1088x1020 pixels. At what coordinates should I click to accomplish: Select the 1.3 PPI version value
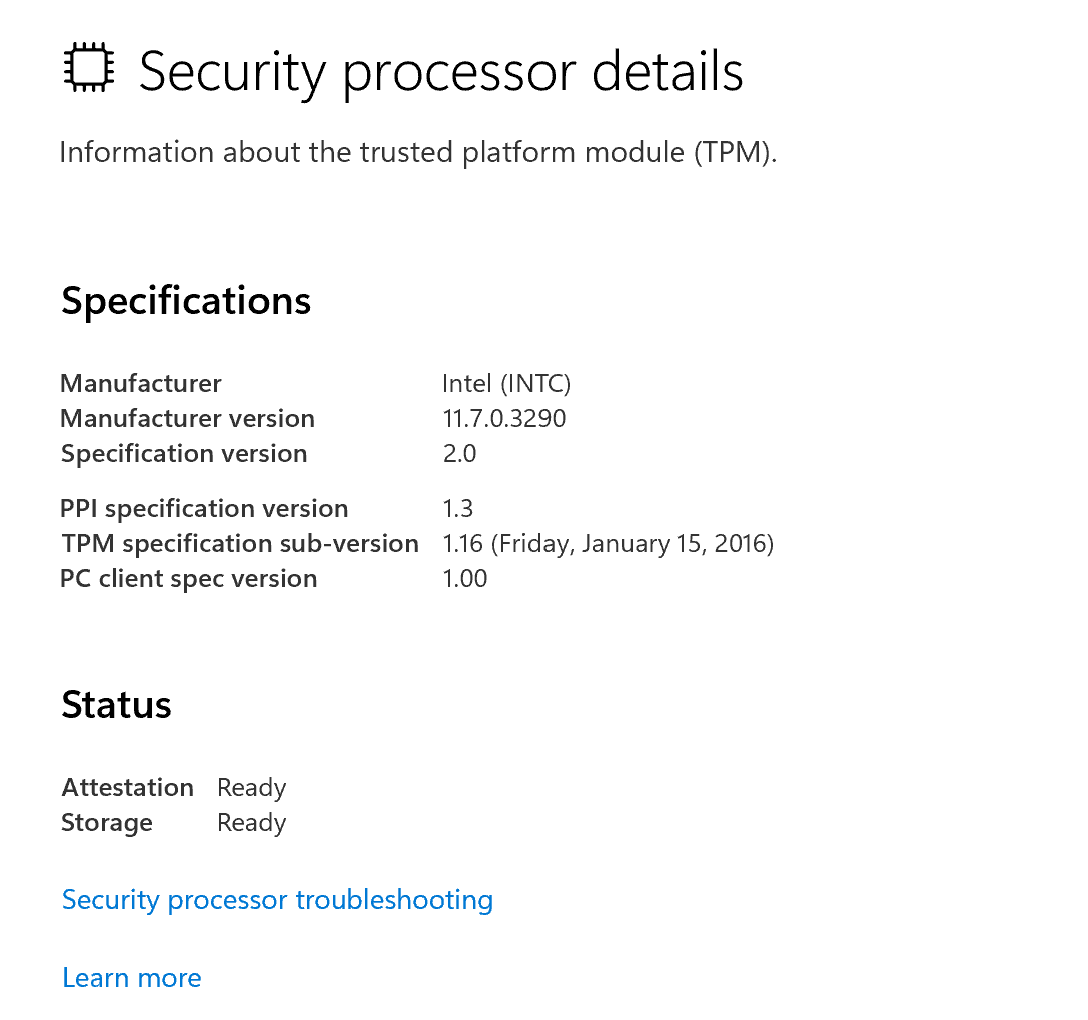(x=458, y=509)
